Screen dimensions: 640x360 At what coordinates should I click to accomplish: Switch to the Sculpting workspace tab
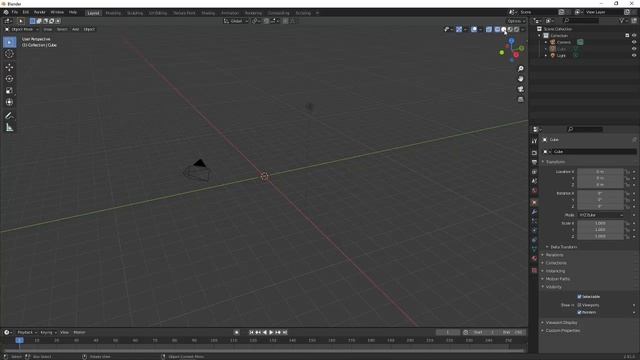coord(135,13)
